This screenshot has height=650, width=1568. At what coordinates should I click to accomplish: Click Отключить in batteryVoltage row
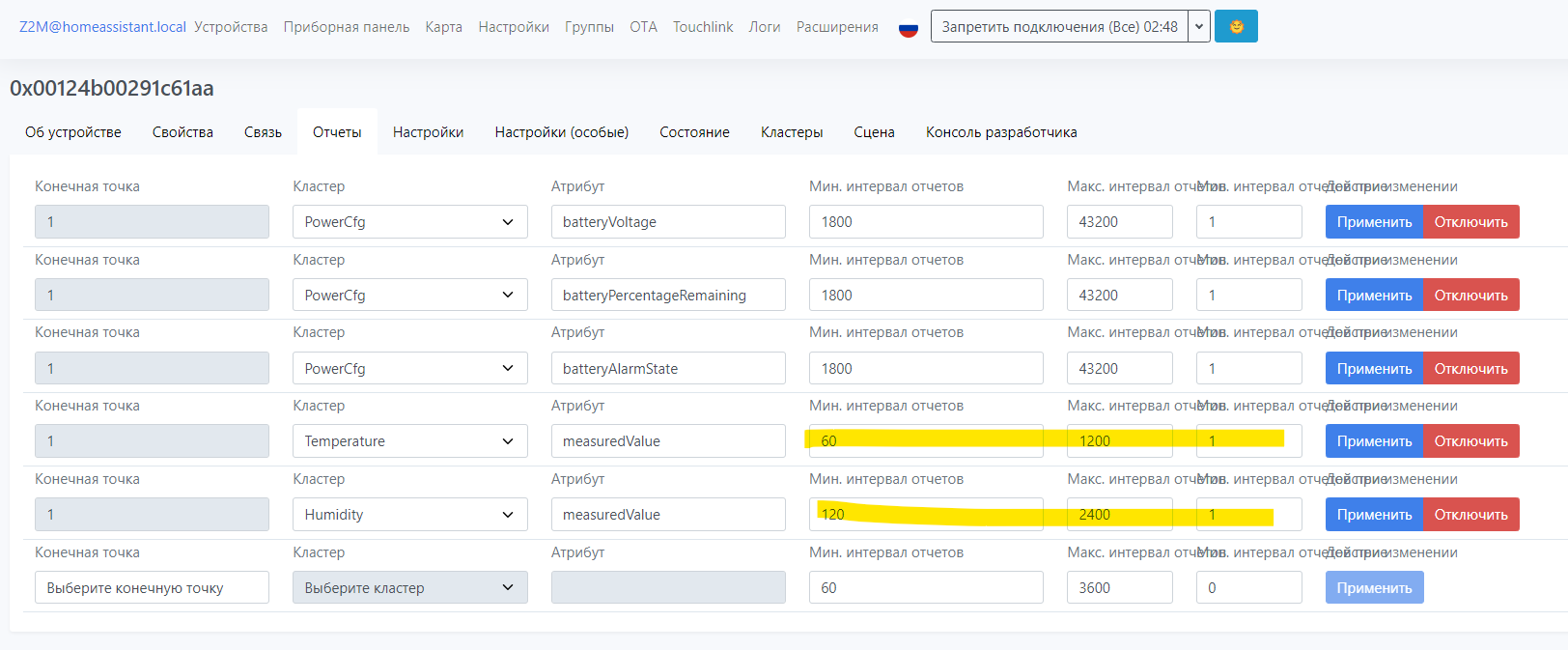point(1471,222)
